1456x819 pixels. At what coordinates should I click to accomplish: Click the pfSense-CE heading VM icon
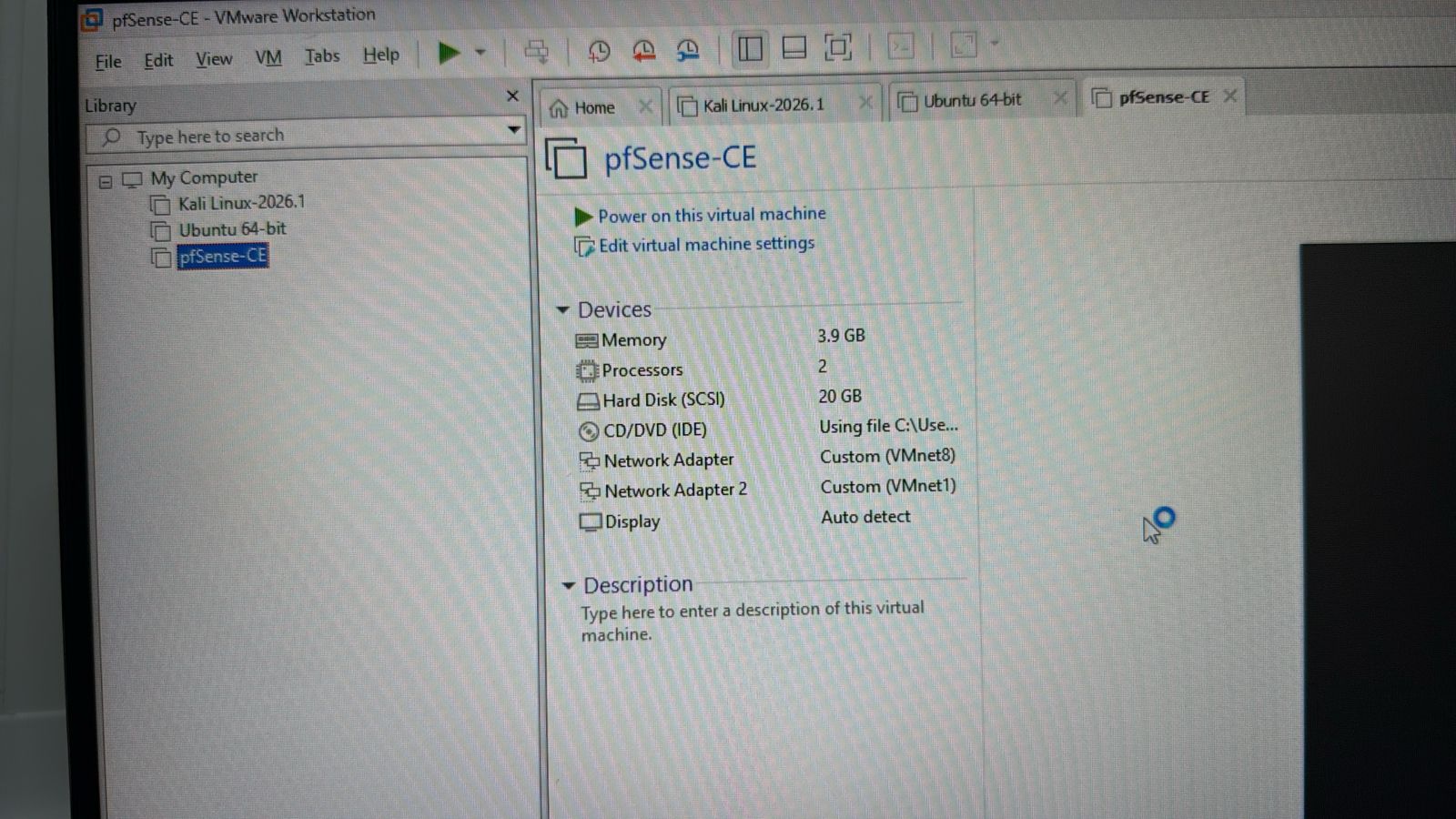click(x=566, y=158)
